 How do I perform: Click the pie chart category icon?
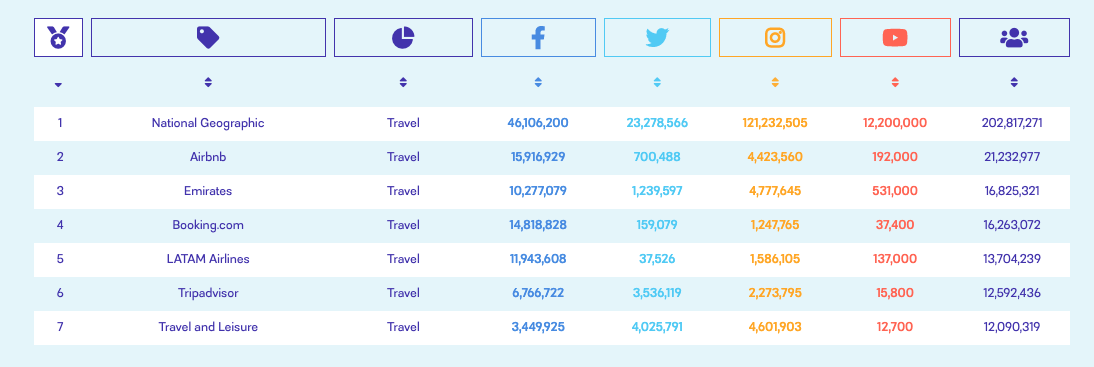403,38
